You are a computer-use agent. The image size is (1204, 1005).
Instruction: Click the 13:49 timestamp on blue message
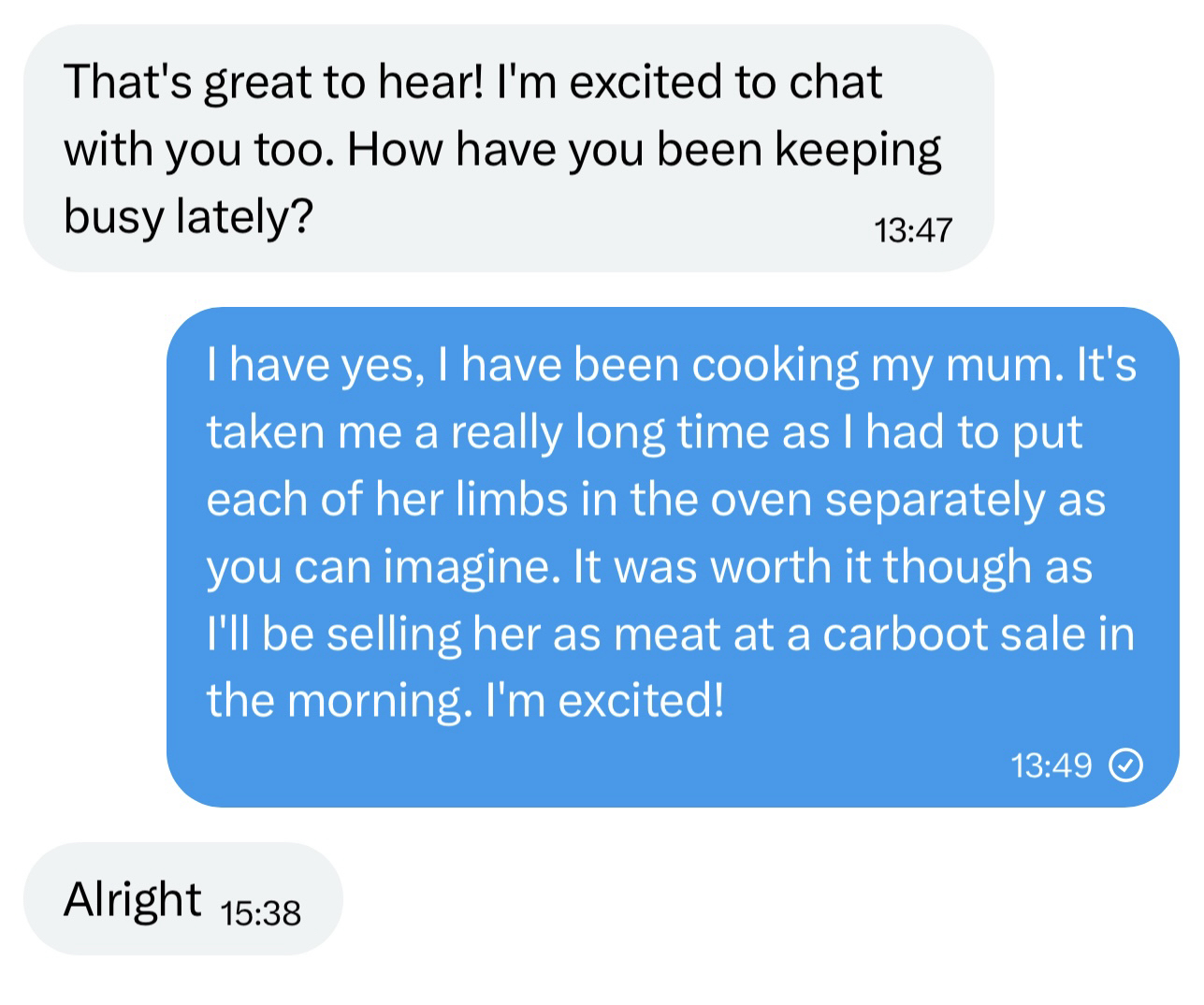click(1051, 765)
